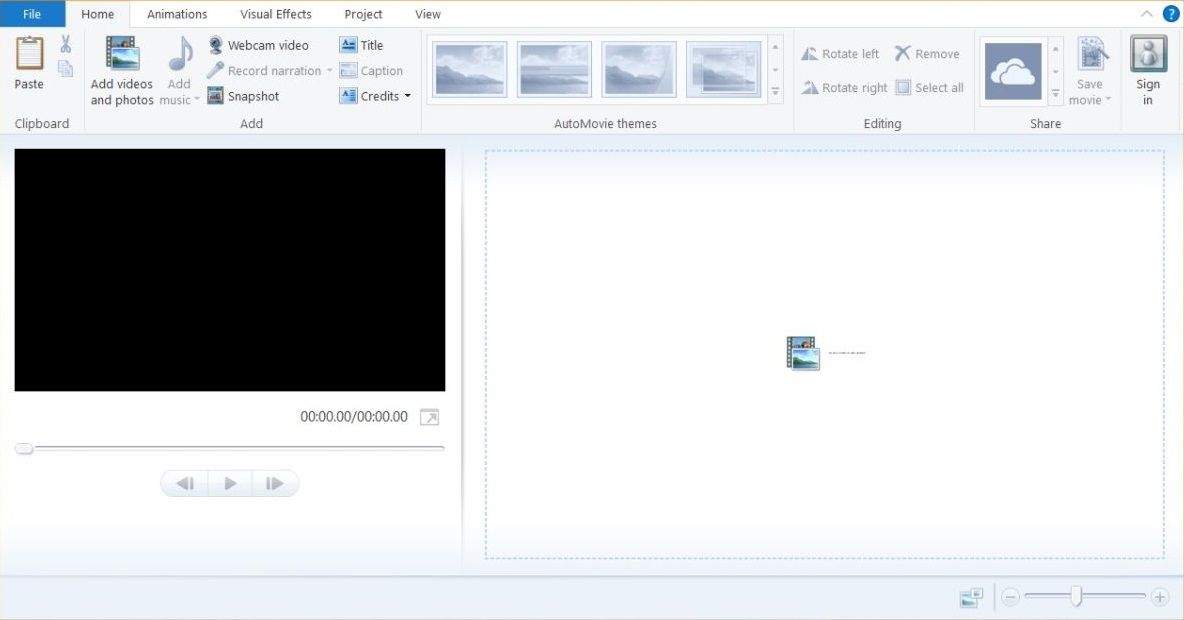This screenshot has width=1184, height=620.
Task: Expand the Credits dropdown arrow
Action: [408, 97]
